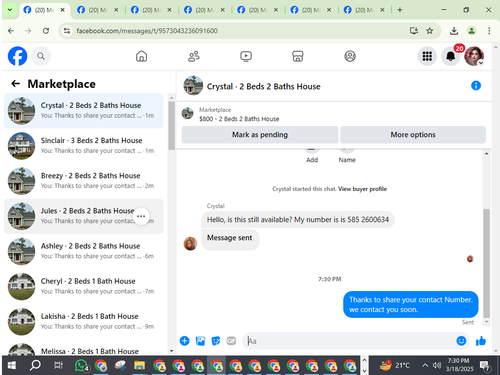Click the Facebook search magnifier icon
This screenshot has width=500, height=375.
tap(41, 56)
